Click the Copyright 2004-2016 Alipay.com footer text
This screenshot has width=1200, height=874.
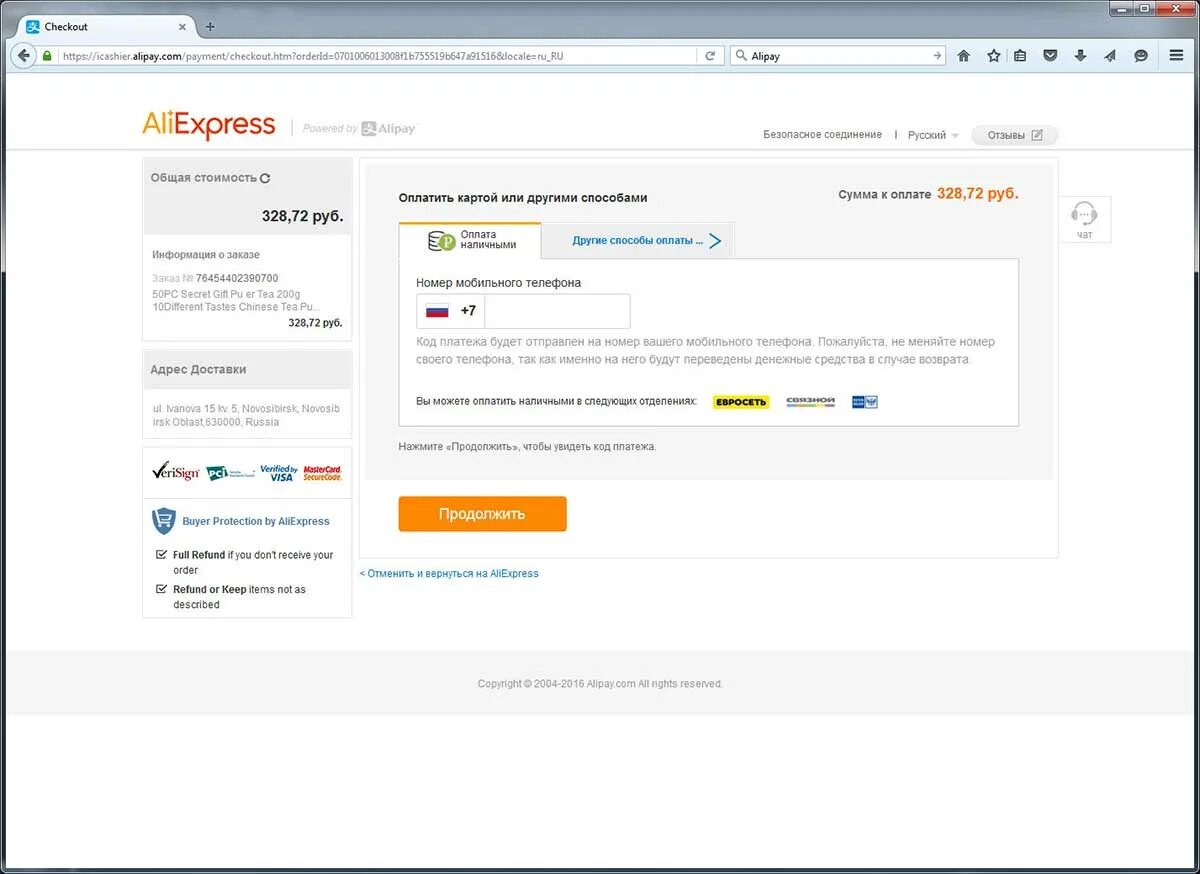600,684
